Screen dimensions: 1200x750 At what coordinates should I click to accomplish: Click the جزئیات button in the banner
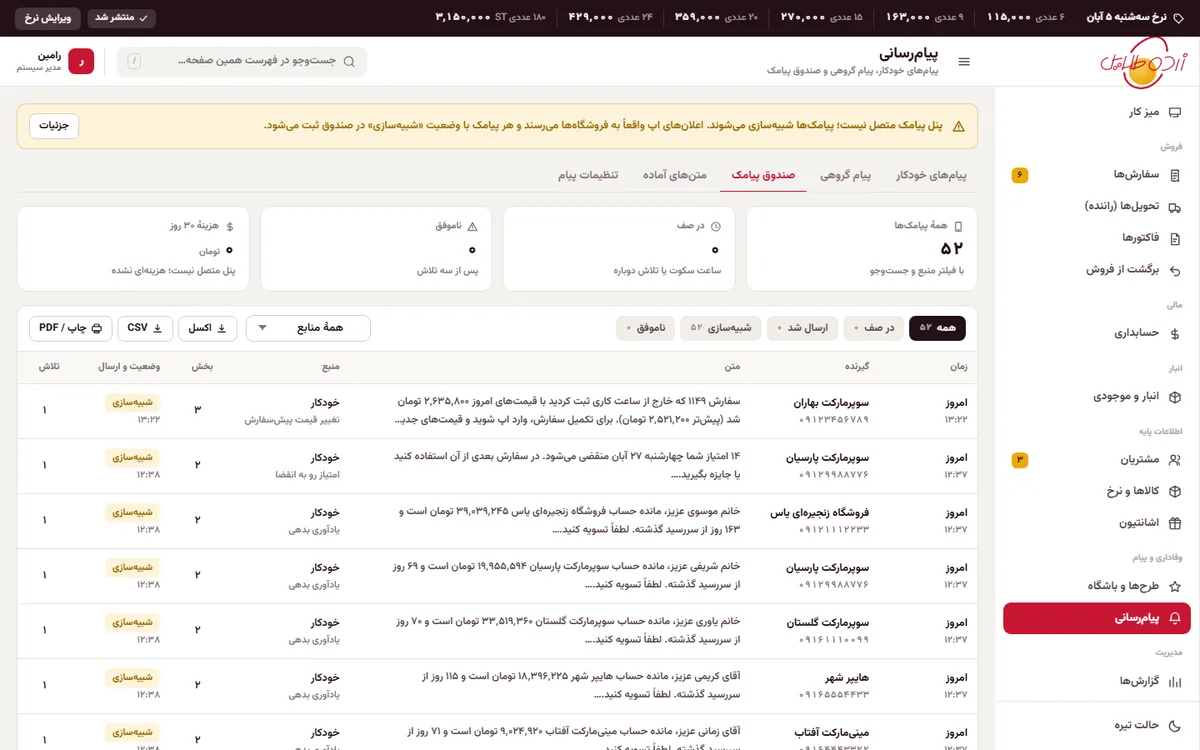point(54,126)
